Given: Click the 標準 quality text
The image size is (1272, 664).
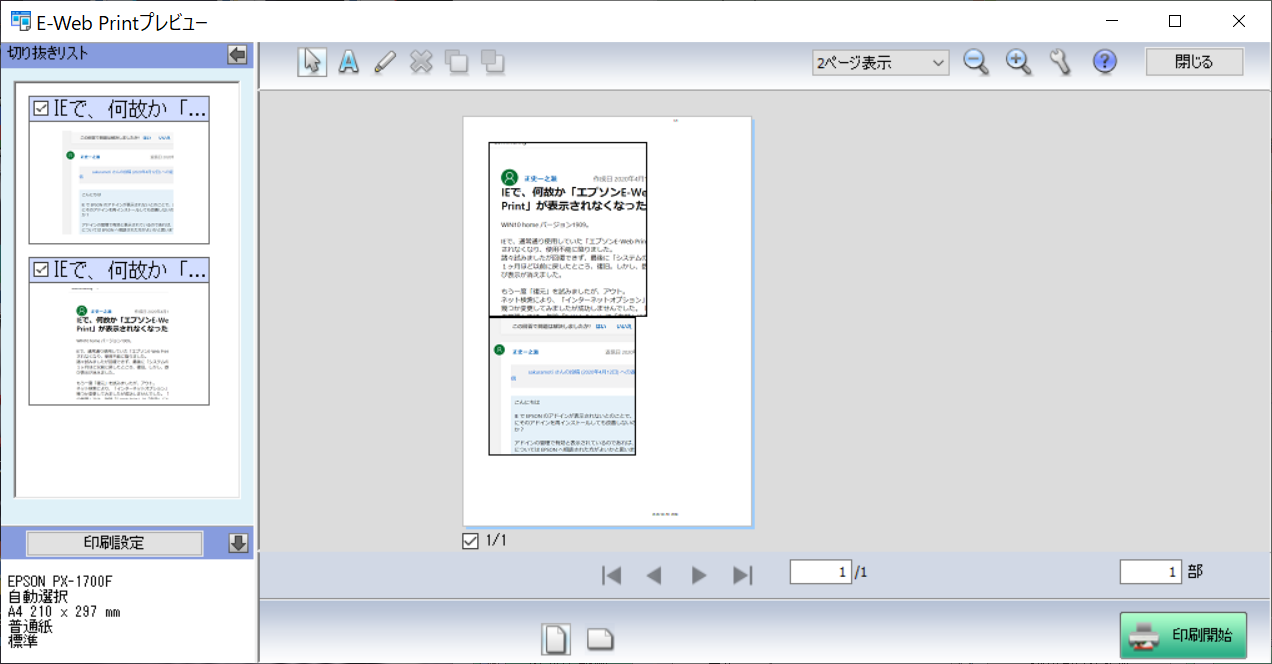Looking at the screenshot, I should click(x=22, y=641).
